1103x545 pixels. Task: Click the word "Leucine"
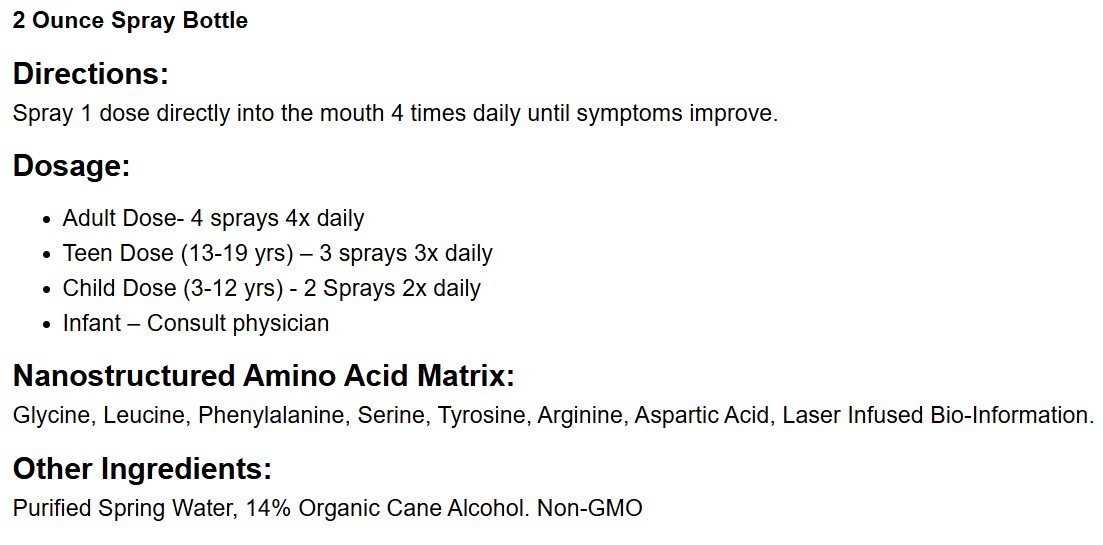[143, 415]
